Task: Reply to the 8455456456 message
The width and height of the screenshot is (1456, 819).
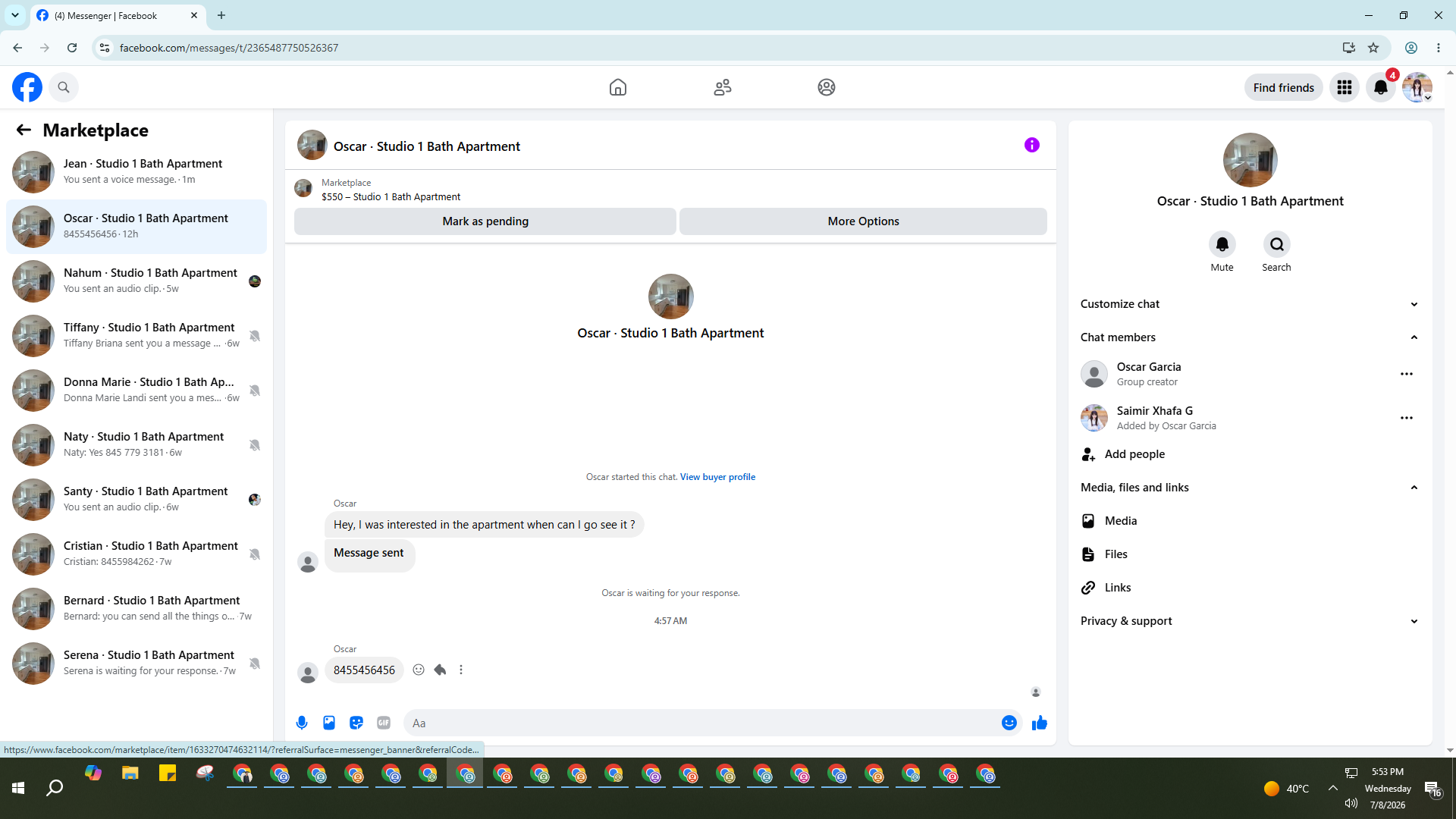Action: 440,670
